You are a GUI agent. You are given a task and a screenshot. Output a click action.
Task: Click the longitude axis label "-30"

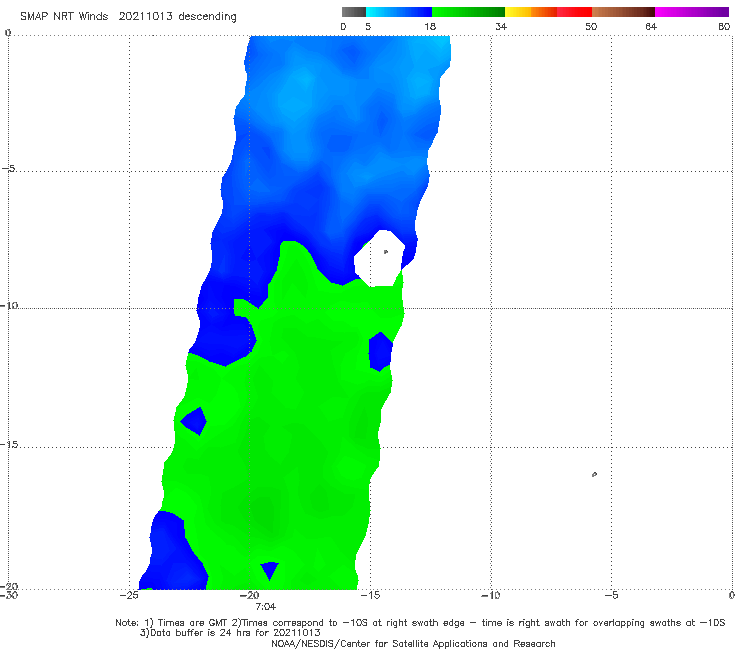click(9, 596)
